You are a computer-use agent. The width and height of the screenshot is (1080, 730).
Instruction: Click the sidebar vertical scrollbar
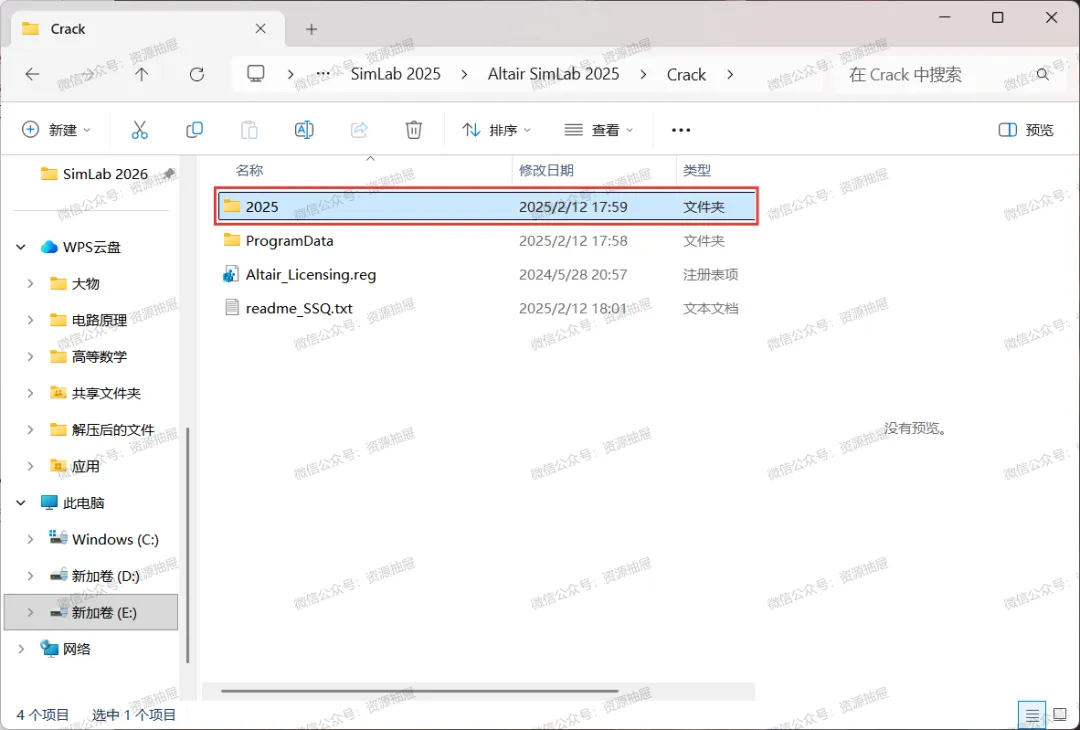point(187,544)
